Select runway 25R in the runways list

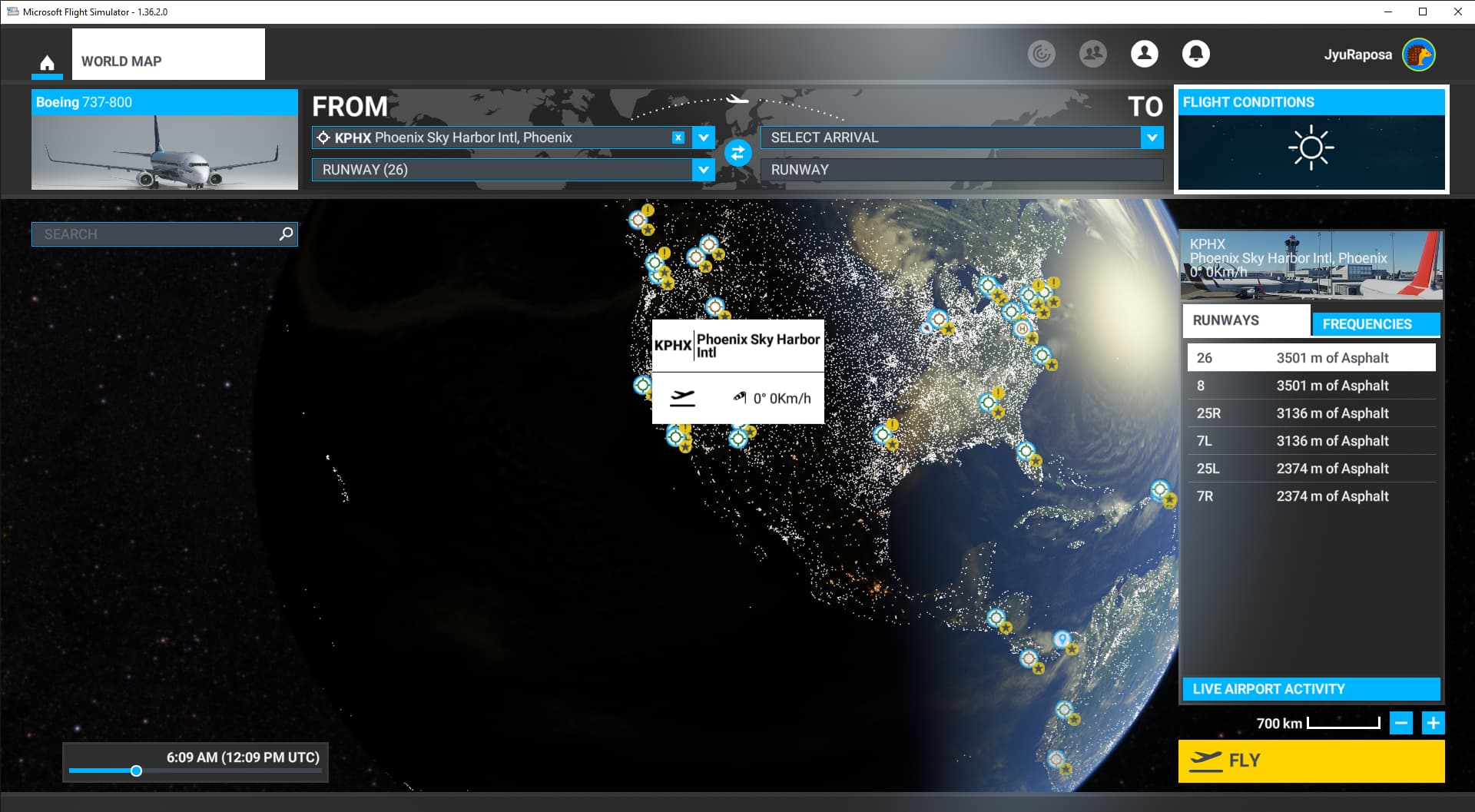(x=1311, y=413)
